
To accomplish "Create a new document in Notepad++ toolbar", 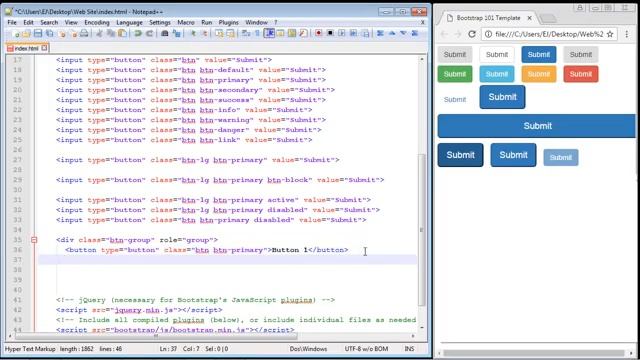I will (16, 33).
